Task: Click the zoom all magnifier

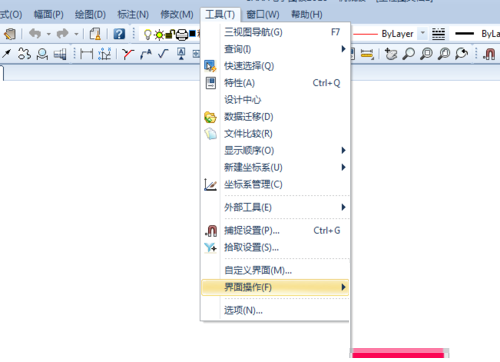Action: [x=444, y=54]
